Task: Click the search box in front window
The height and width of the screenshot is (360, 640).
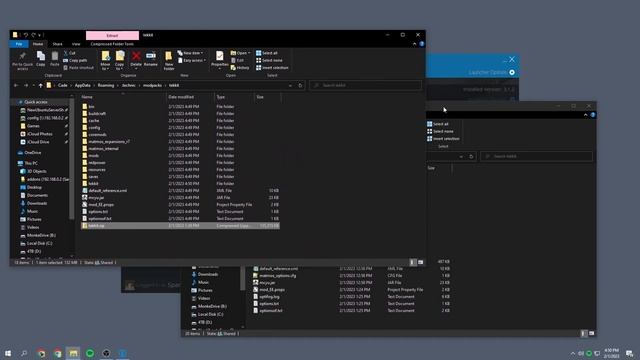Action: coord(365,85)
